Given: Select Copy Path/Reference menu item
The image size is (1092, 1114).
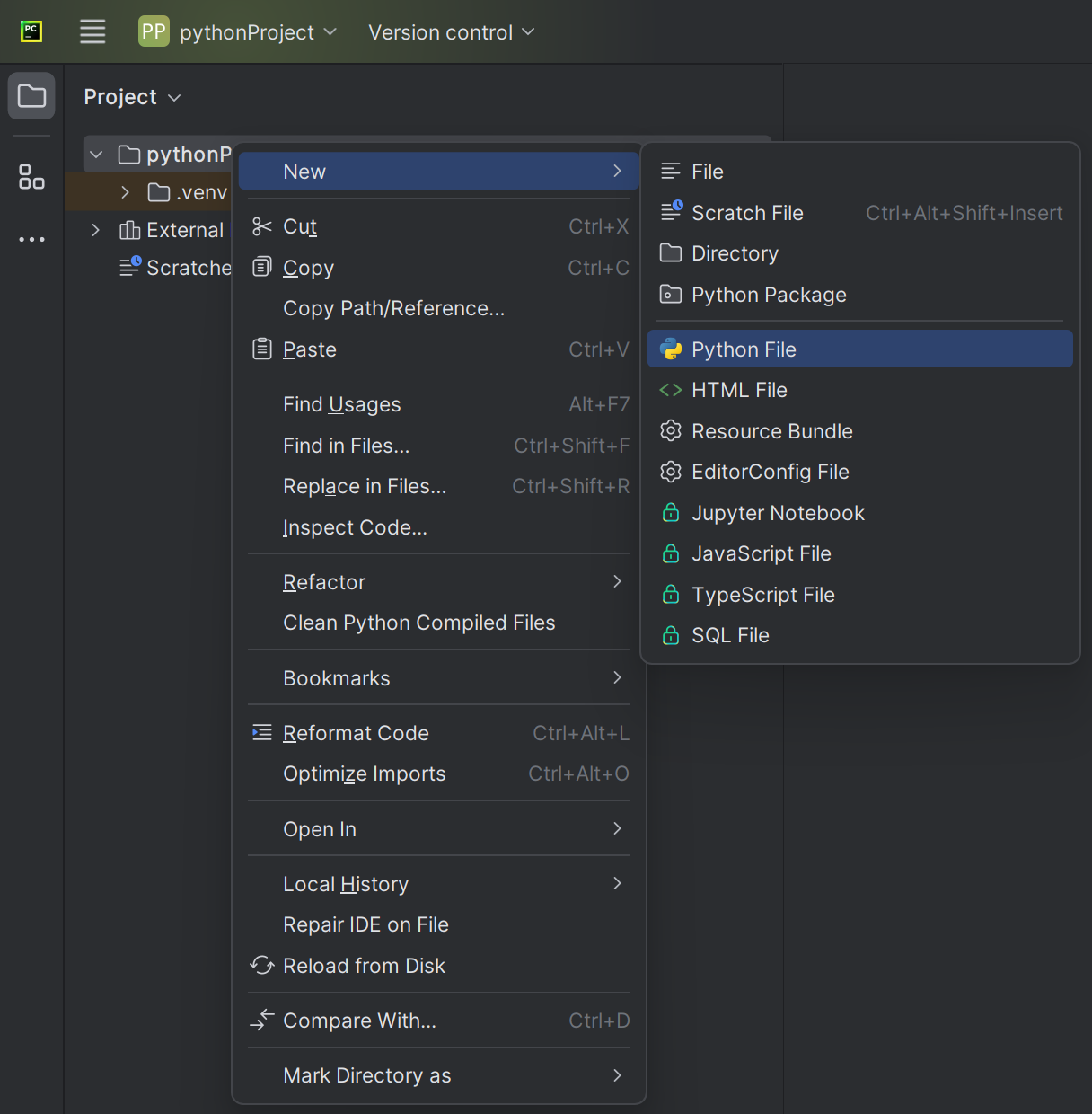Looking at the screenshot, I should coord(393,308).
